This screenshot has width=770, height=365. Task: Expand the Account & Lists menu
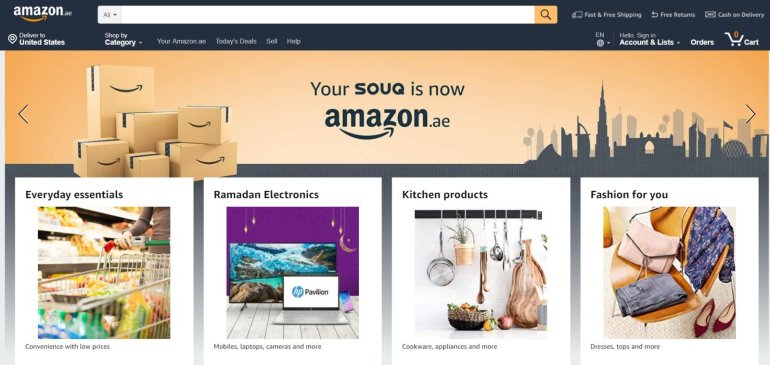click(x=650, y=39)
